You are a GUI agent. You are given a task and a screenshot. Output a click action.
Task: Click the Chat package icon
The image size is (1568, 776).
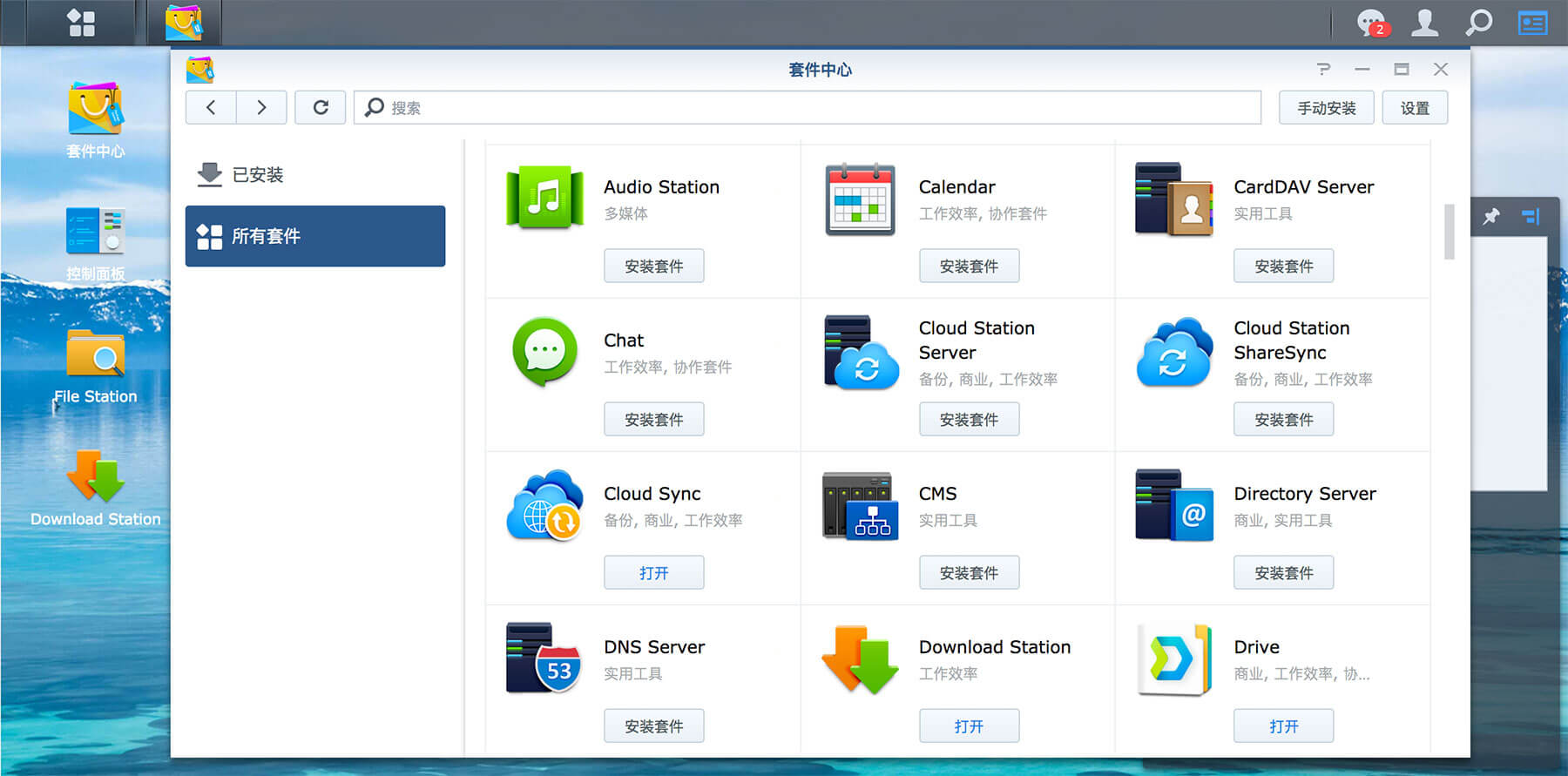coord(545,351)
